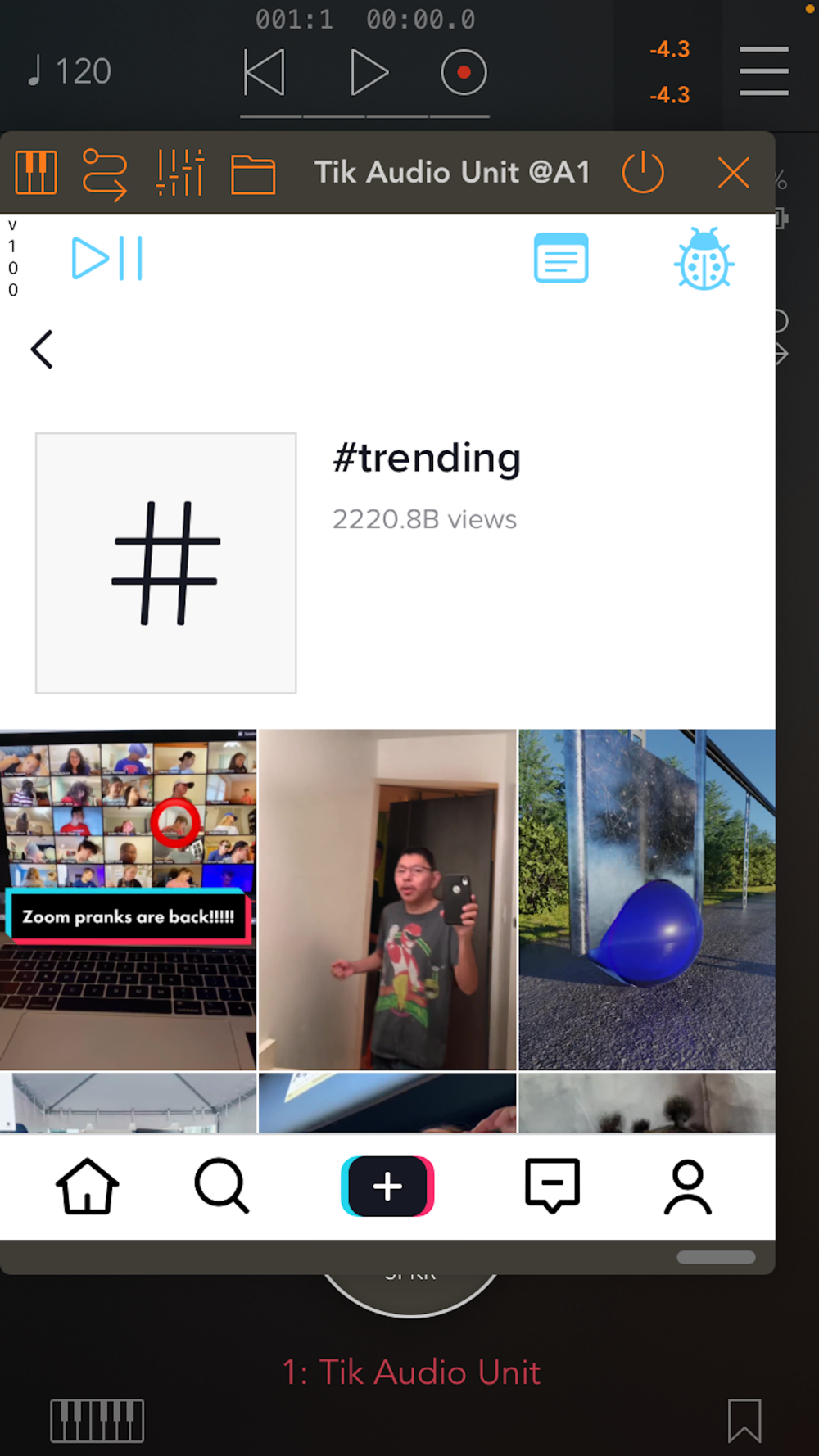Open the hamburger menu at top right
Screen dimensions: 819x1456
point(764,70)
